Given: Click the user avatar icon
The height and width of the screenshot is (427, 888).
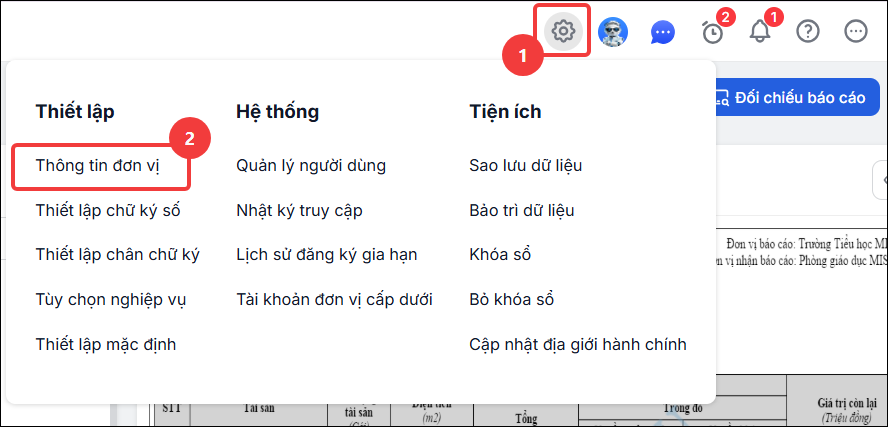Looking at the screenshot, I should tap(613, 32).
